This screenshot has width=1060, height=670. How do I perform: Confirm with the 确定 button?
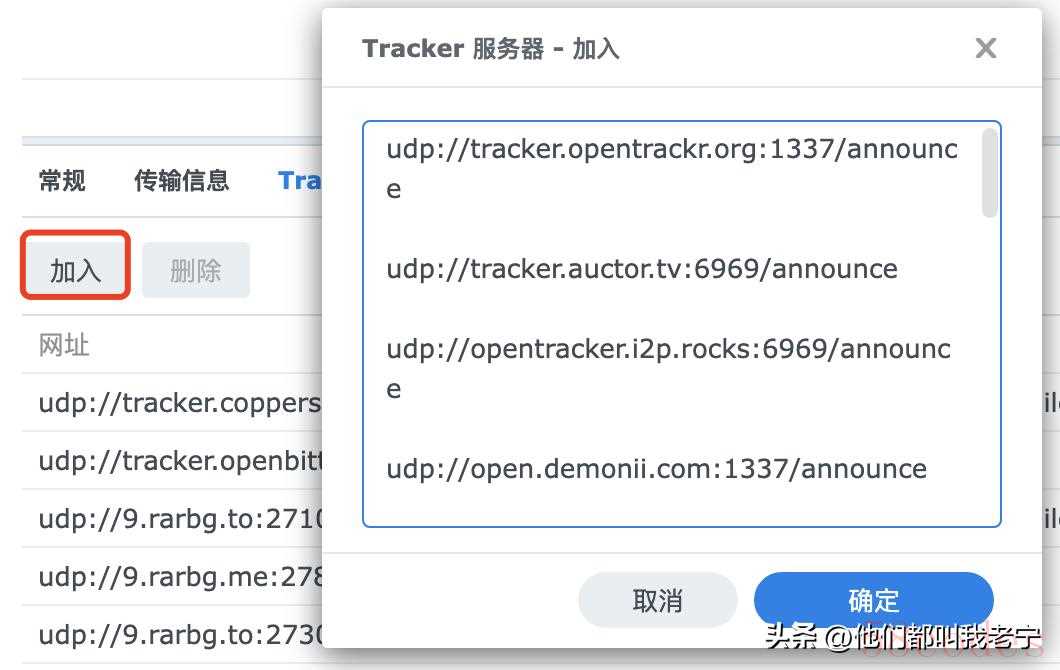873,600
